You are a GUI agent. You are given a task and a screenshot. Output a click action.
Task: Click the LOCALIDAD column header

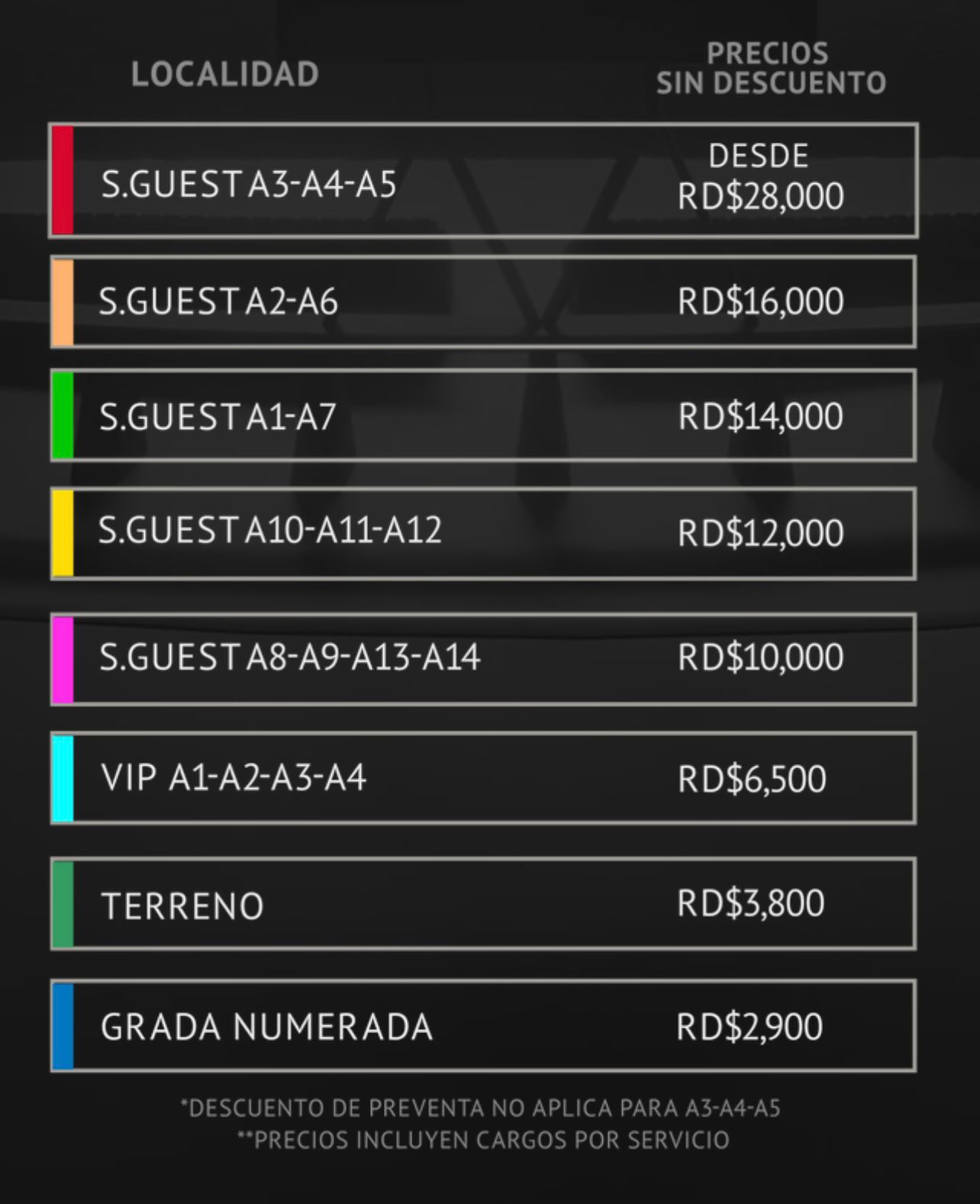(225, 75)
